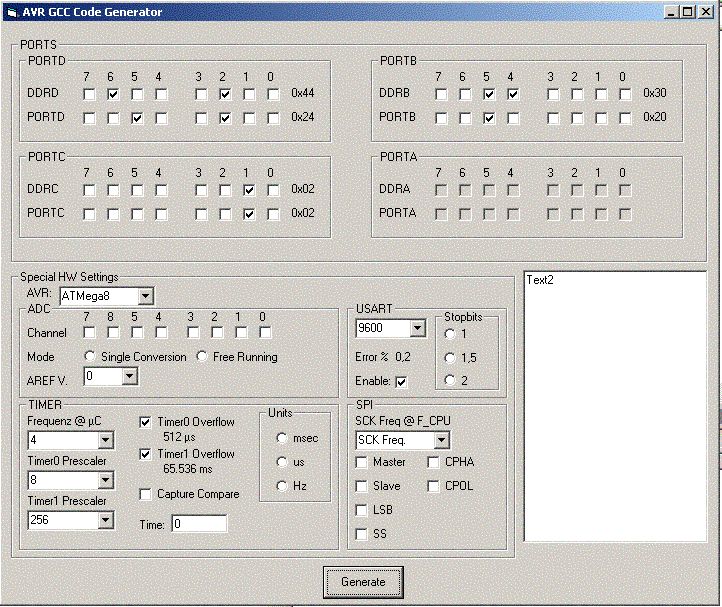Uncheck the Timer1 Overflow checkbox

(x=146, y=454)
